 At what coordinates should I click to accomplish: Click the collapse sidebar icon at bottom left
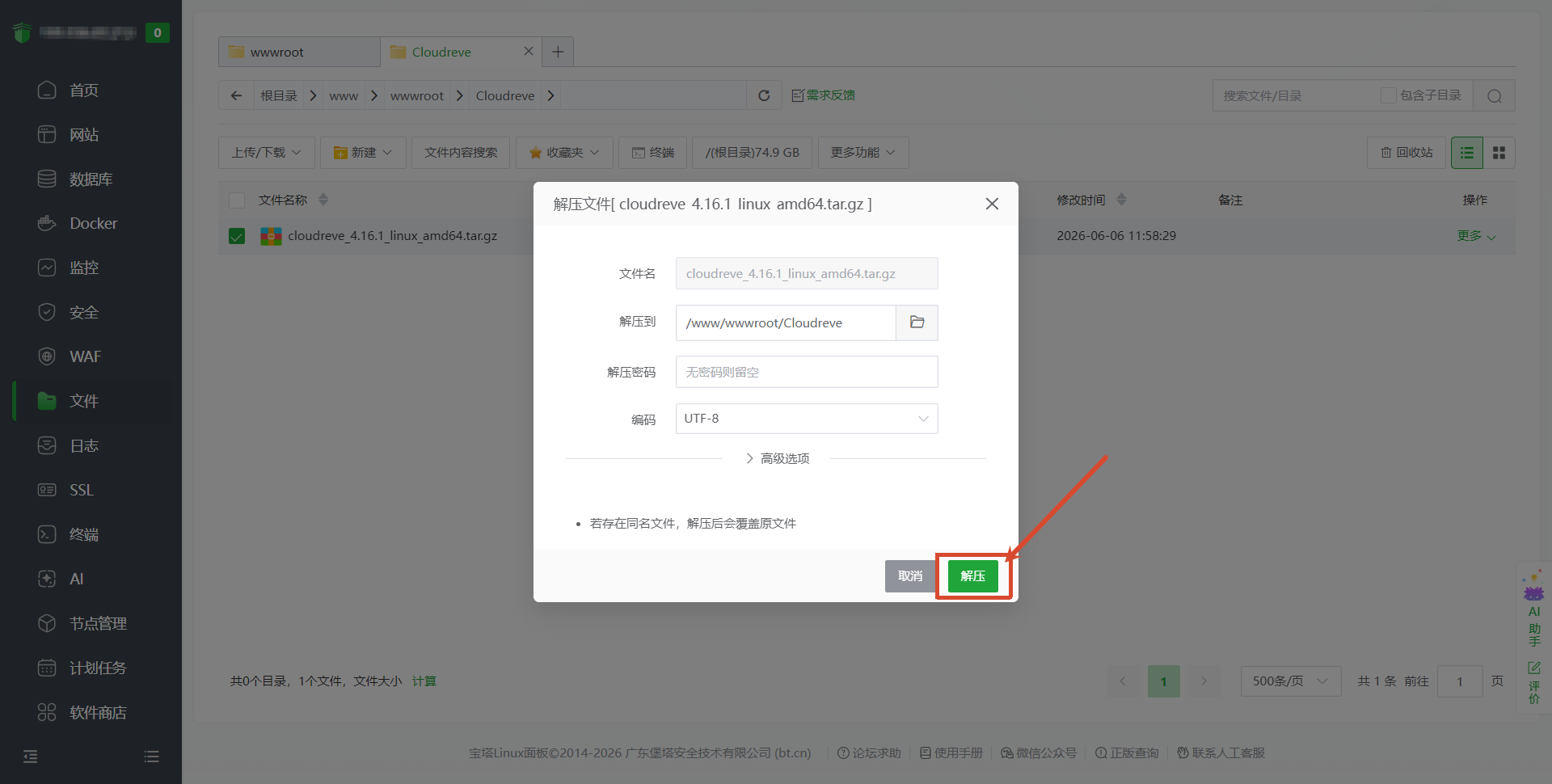31,757
